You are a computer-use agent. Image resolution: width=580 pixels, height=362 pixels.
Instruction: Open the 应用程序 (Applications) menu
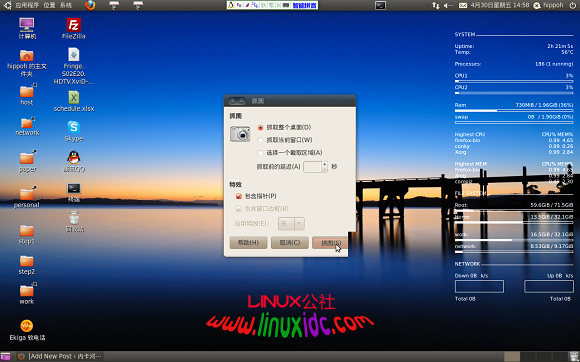[28, 5]
